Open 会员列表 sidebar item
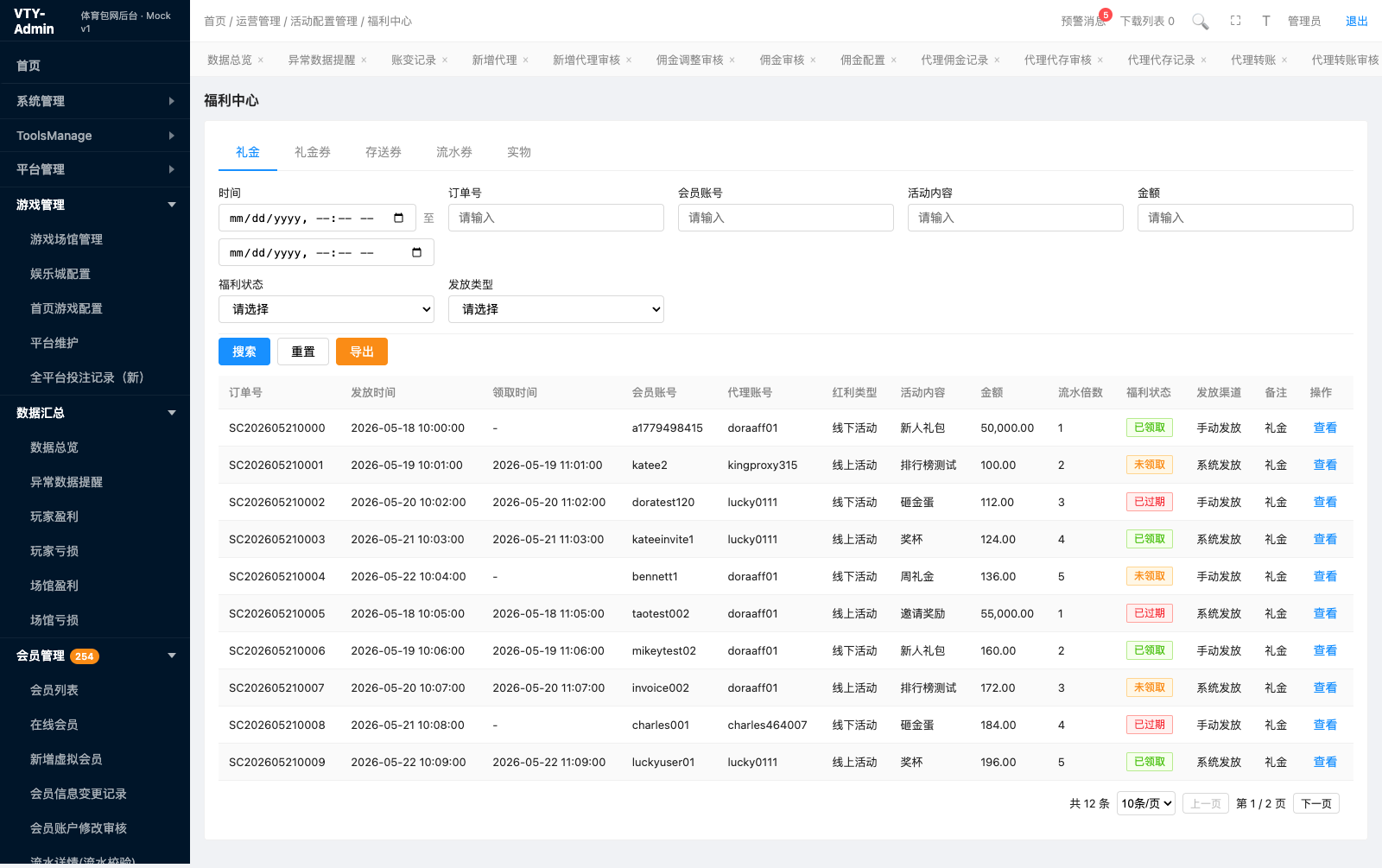The image size is (1382, 868). click(95, 690)
